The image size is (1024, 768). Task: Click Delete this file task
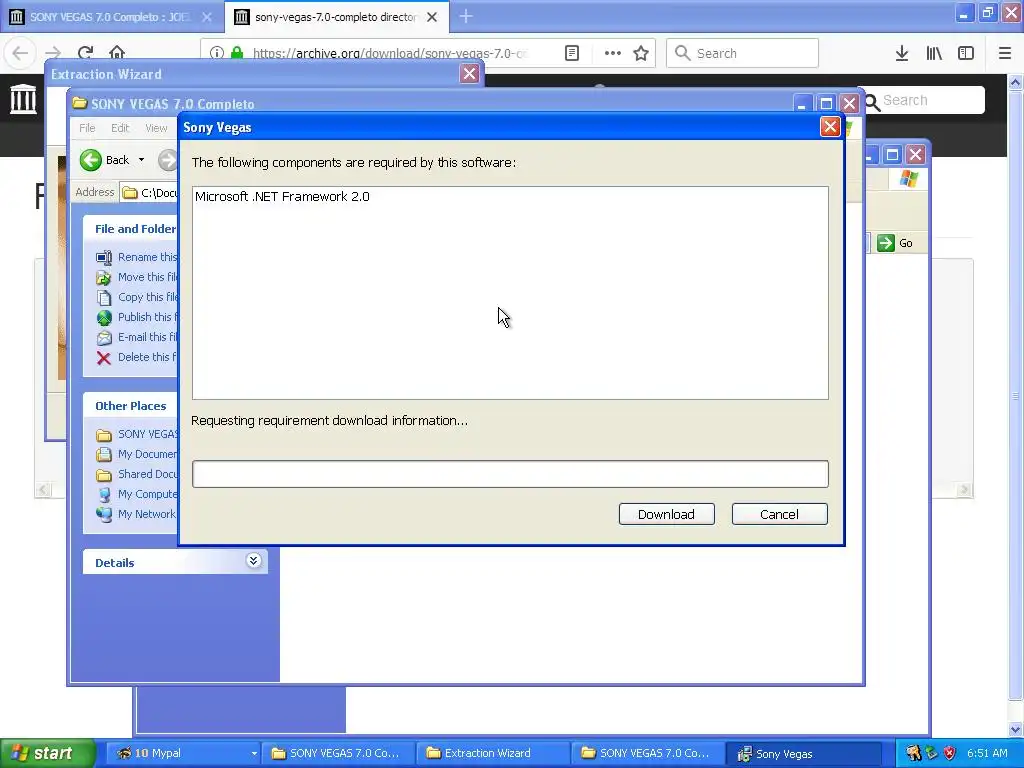coord(136,357)
